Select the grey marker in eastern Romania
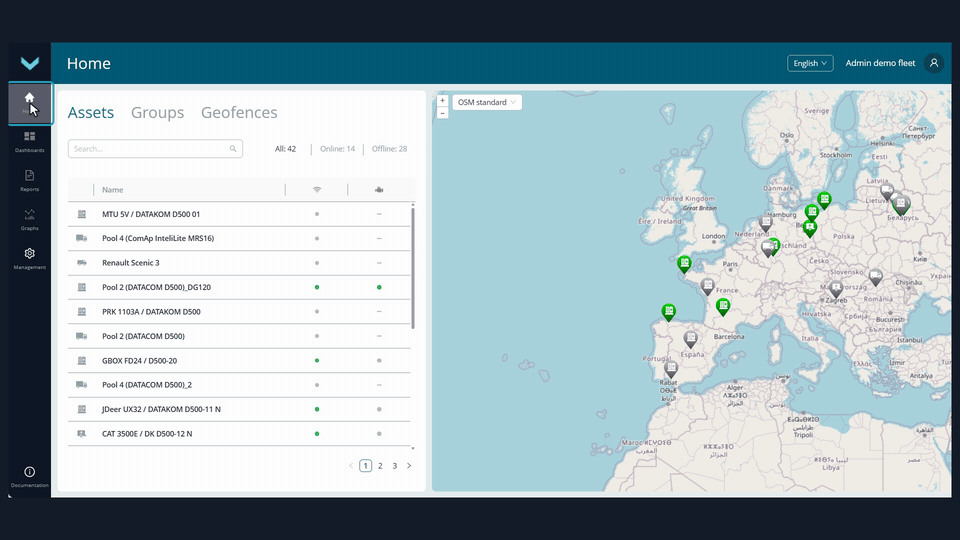The height and width of the screenshot is (540, 960). click(x=876, y=277)
